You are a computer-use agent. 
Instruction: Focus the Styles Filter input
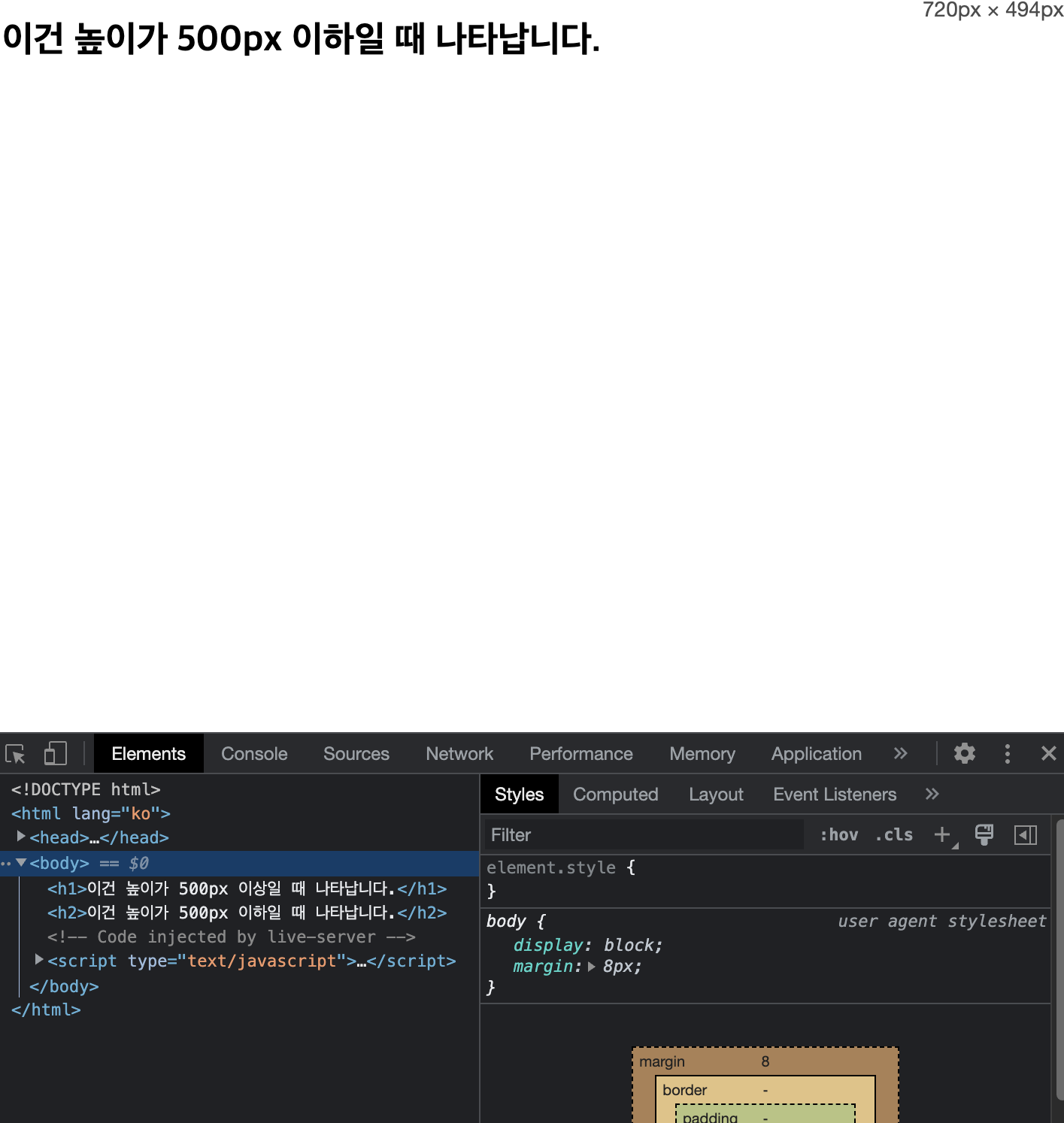[x=643, y=835]
